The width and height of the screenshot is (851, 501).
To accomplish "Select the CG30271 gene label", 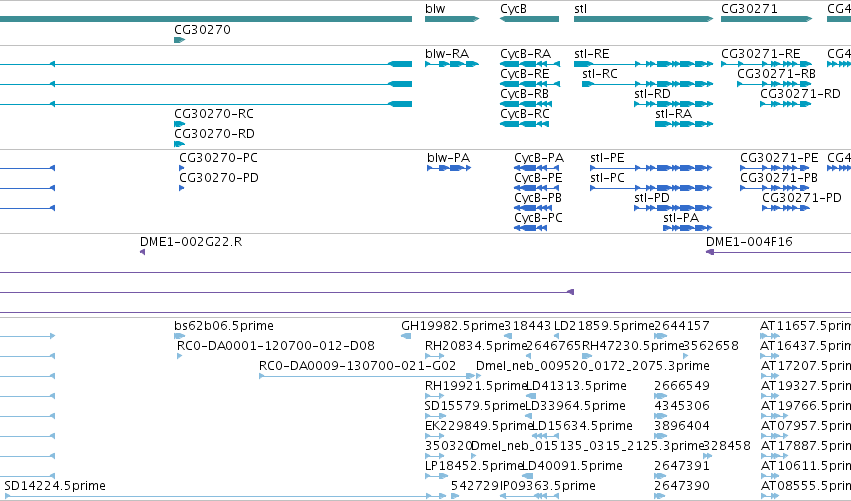I will coord(749,9).
